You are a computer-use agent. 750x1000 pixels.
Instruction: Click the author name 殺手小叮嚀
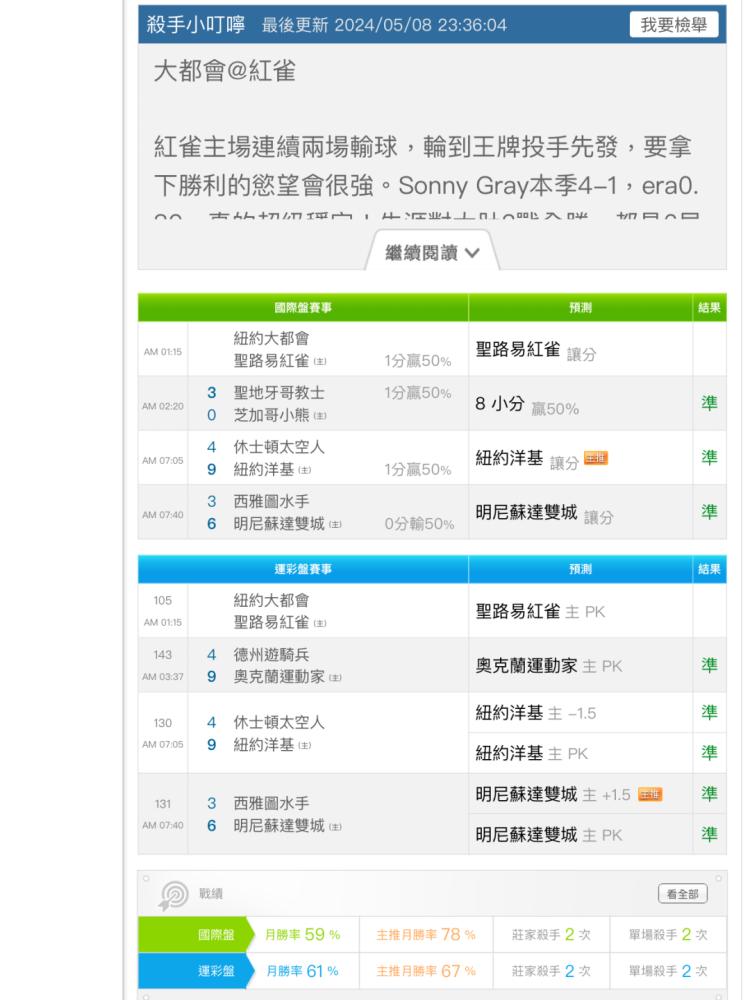196,25
